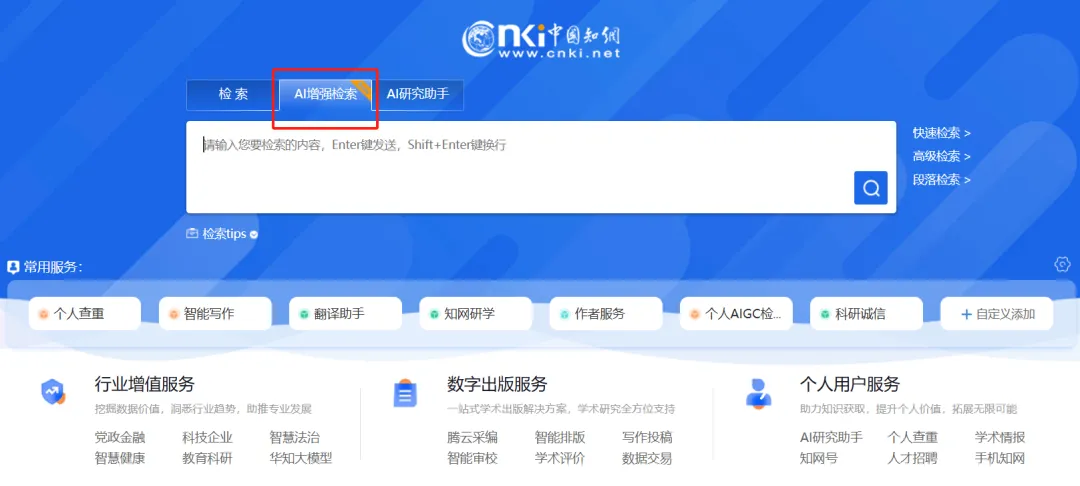
Task: Open the 学术评价 link
Action: 560,458
